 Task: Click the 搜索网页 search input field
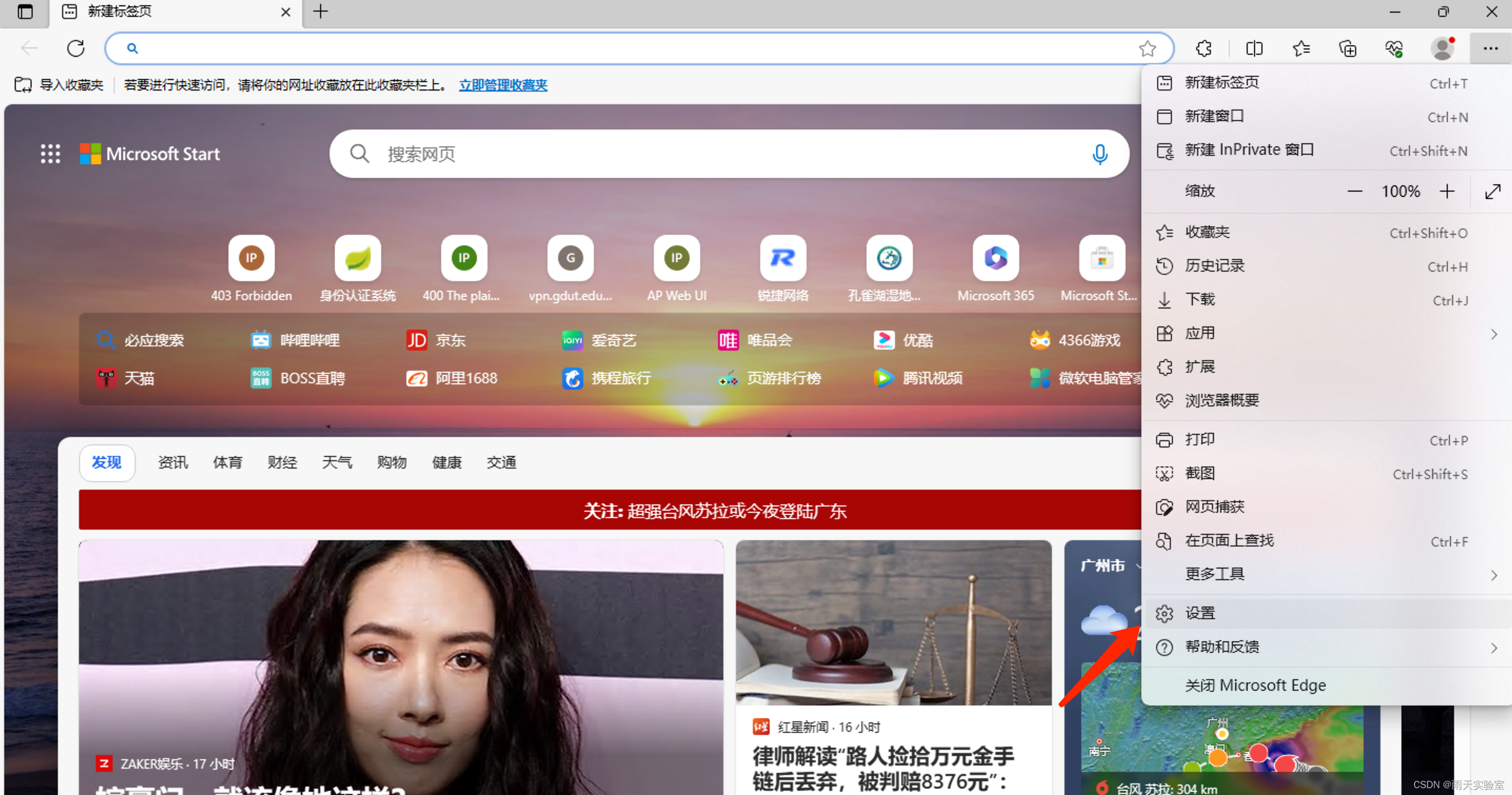tap(728, 154)
